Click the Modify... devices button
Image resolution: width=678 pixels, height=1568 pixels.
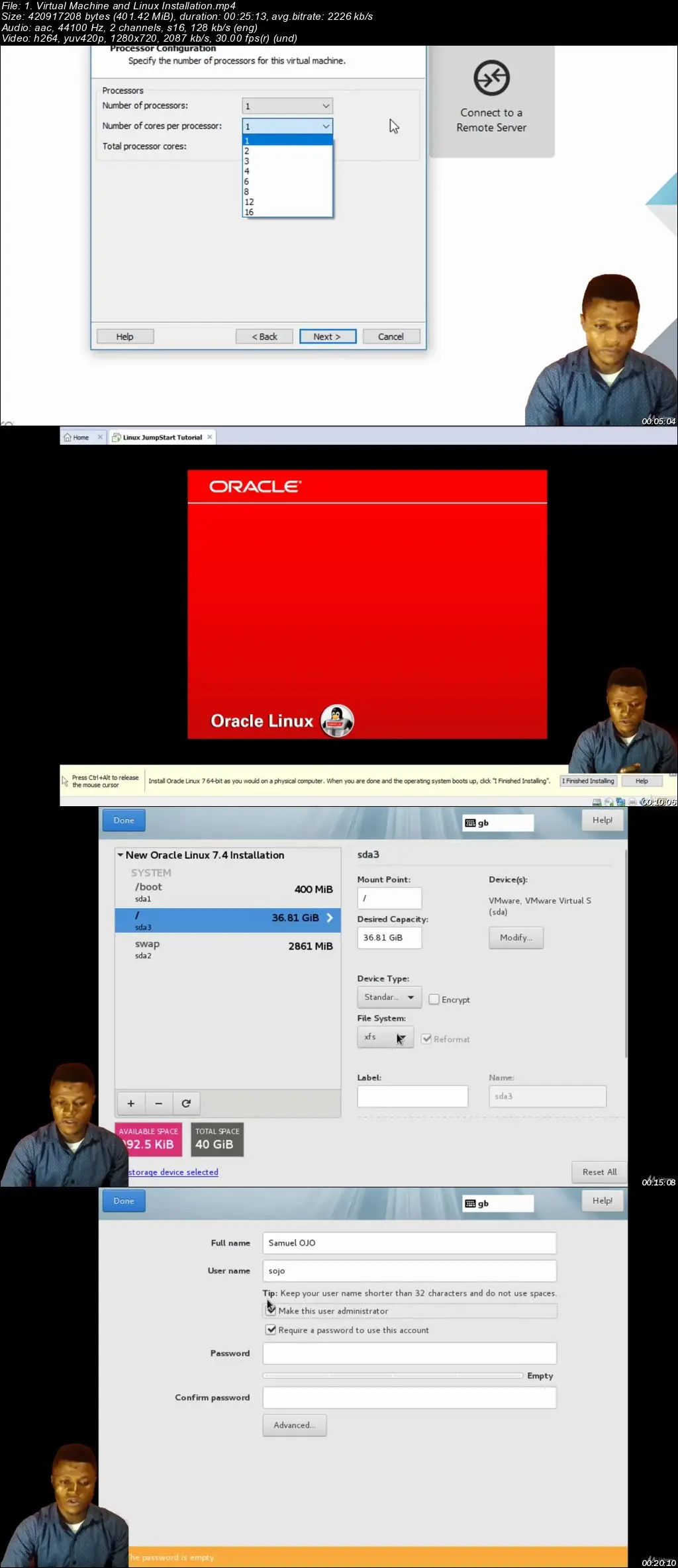click(516, 937)
